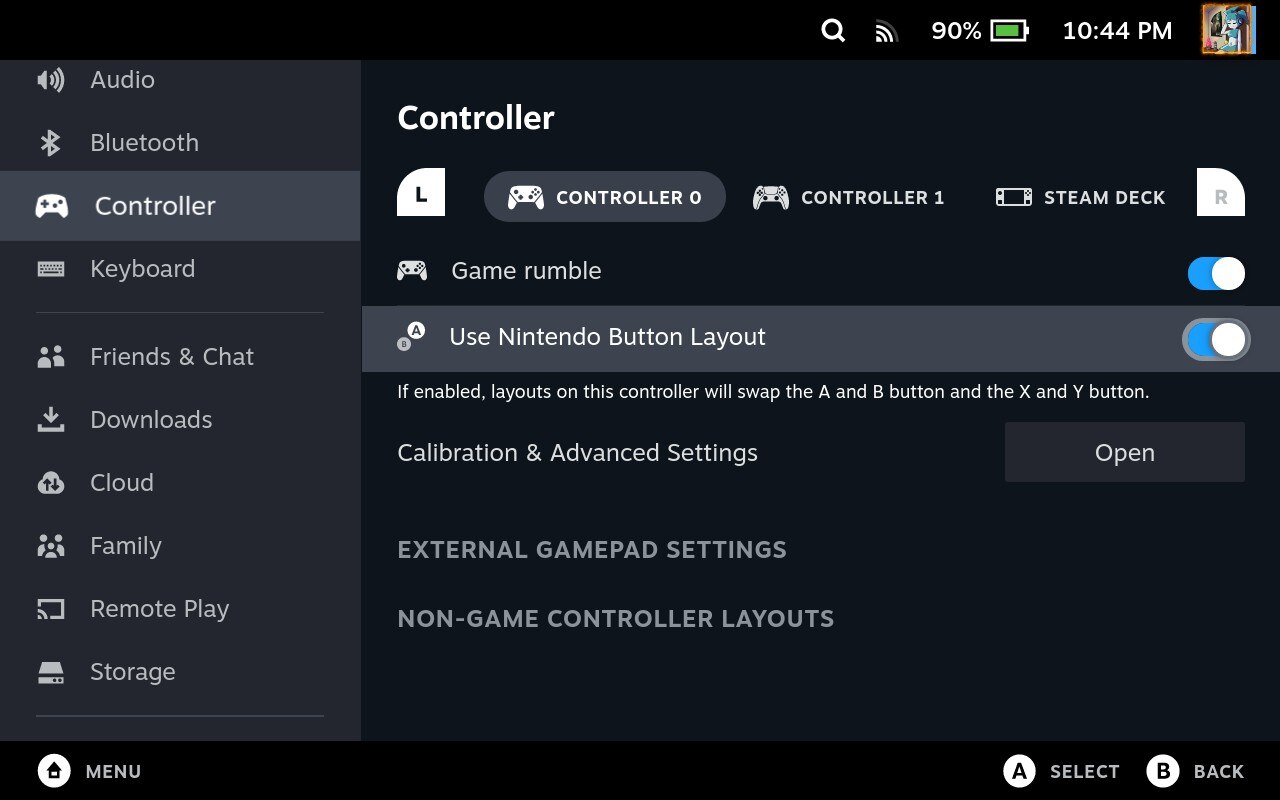Viewport: 1280px width, 800px height.
Task: Open Storage settings in sidebar
Action: tap(180, 672)
